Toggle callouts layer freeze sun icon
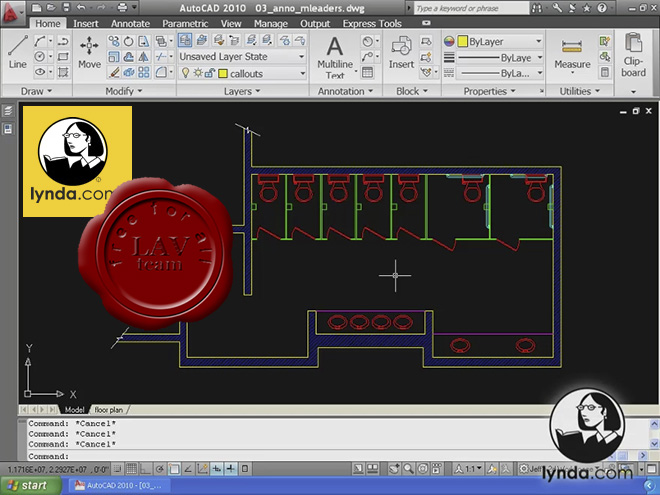 (198, 73)
